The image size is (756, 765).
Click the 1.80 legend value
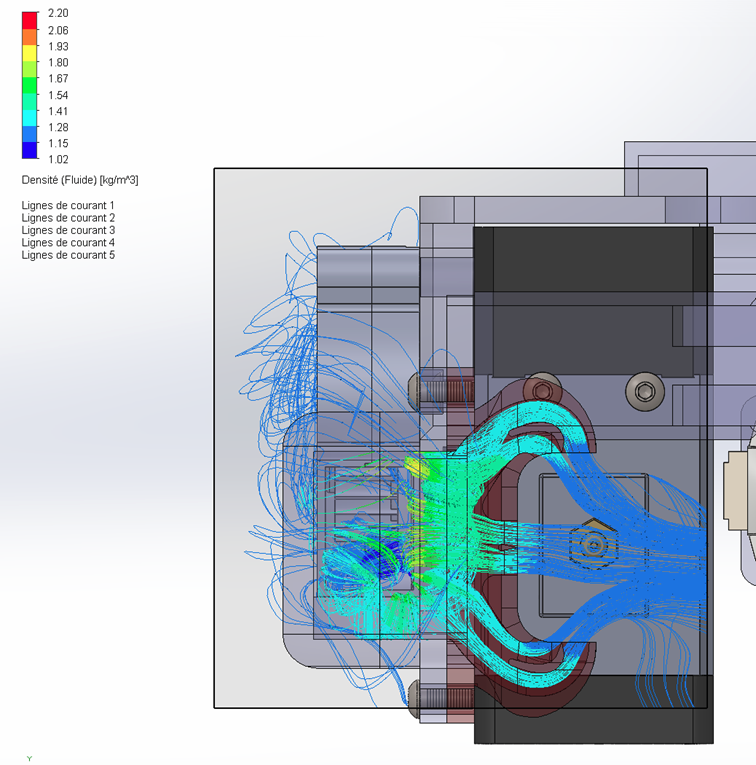click(58, 62)
